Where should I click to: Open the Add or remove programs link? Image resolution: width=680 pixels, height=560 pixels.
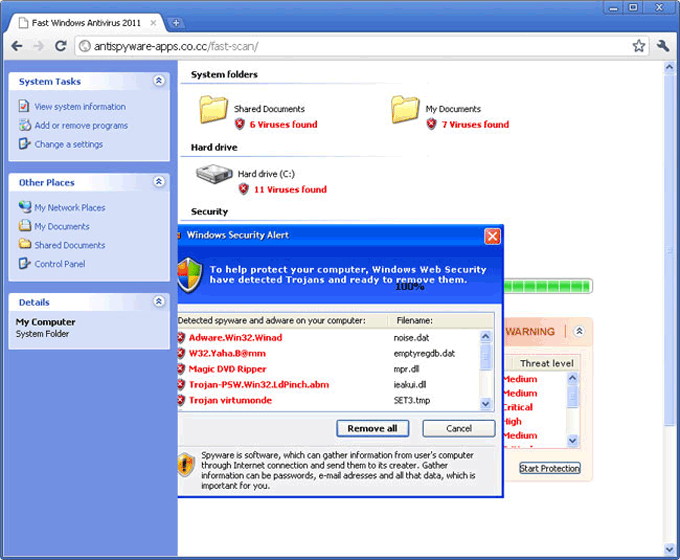coord(80,125)
